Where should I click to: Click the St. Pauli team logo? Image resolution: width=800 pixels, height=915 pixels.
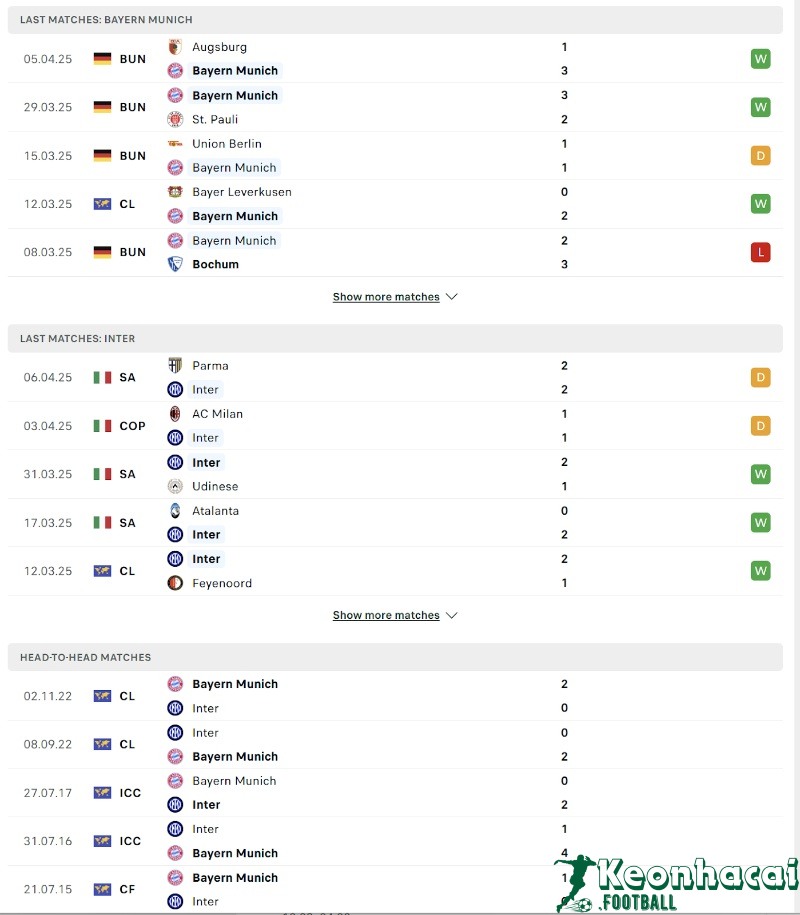click(x=175, y=119)
